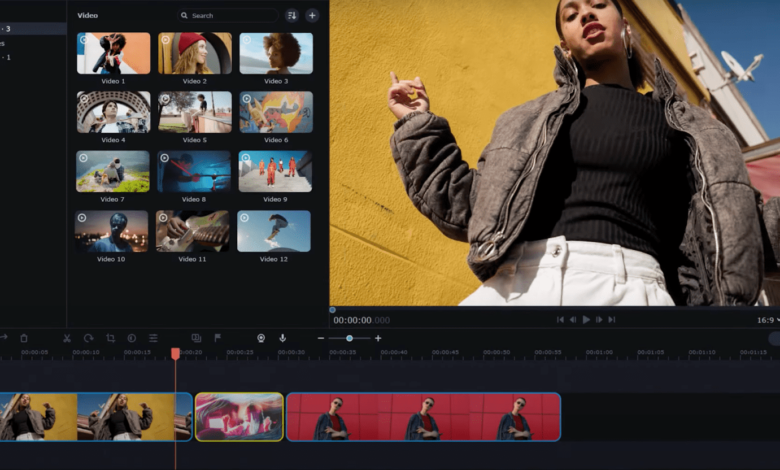This screenshot has height=470, width=780.
Task: Click the rotate clip icon
Action: [88, 338]
